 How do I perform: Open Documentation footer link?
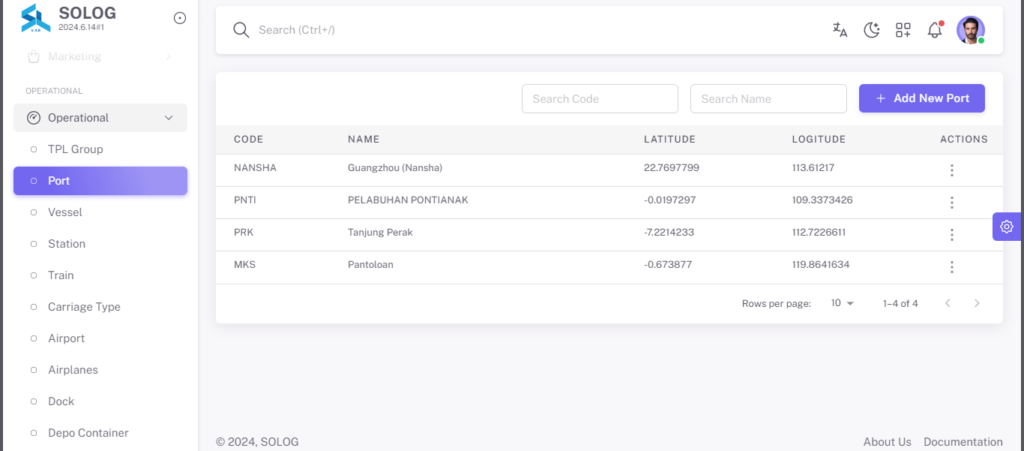(963, 442)
